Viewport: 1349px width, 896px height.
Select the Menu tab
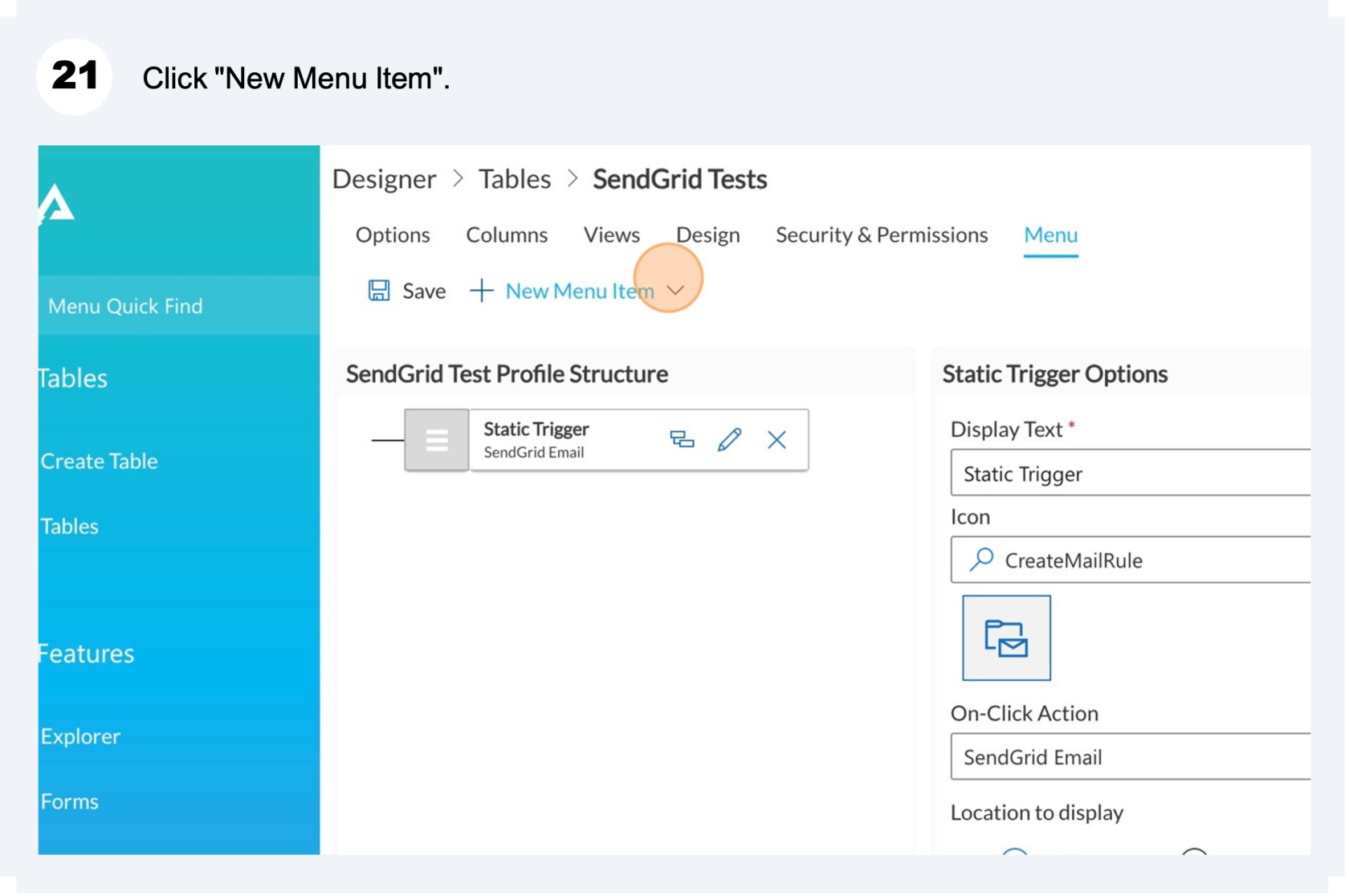pos(1053,235)
